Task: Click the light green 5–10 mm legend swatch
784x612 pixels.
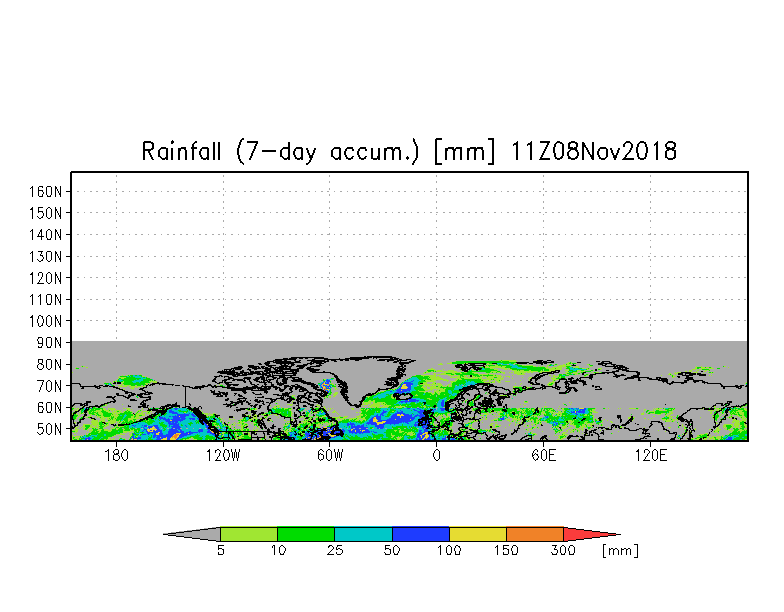Action: tap(248, 534)
